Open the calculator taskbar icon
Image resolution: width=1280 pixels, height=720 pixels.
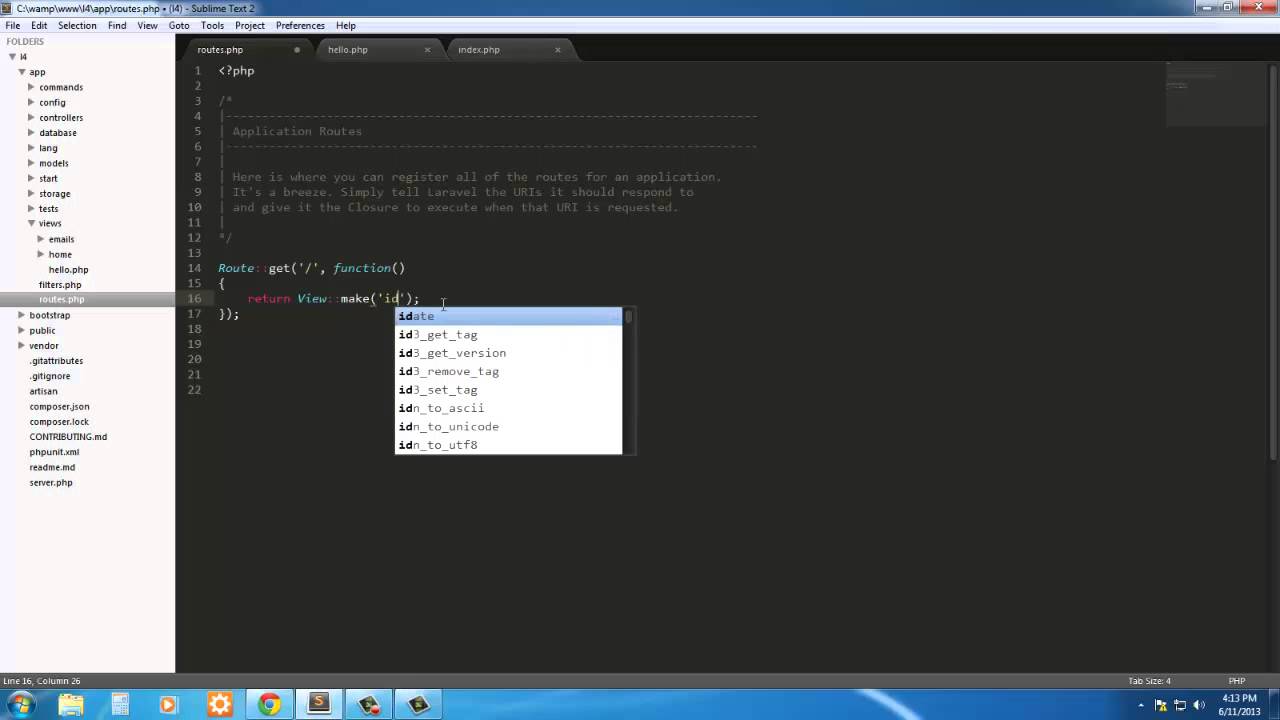(x=120, y=705)
